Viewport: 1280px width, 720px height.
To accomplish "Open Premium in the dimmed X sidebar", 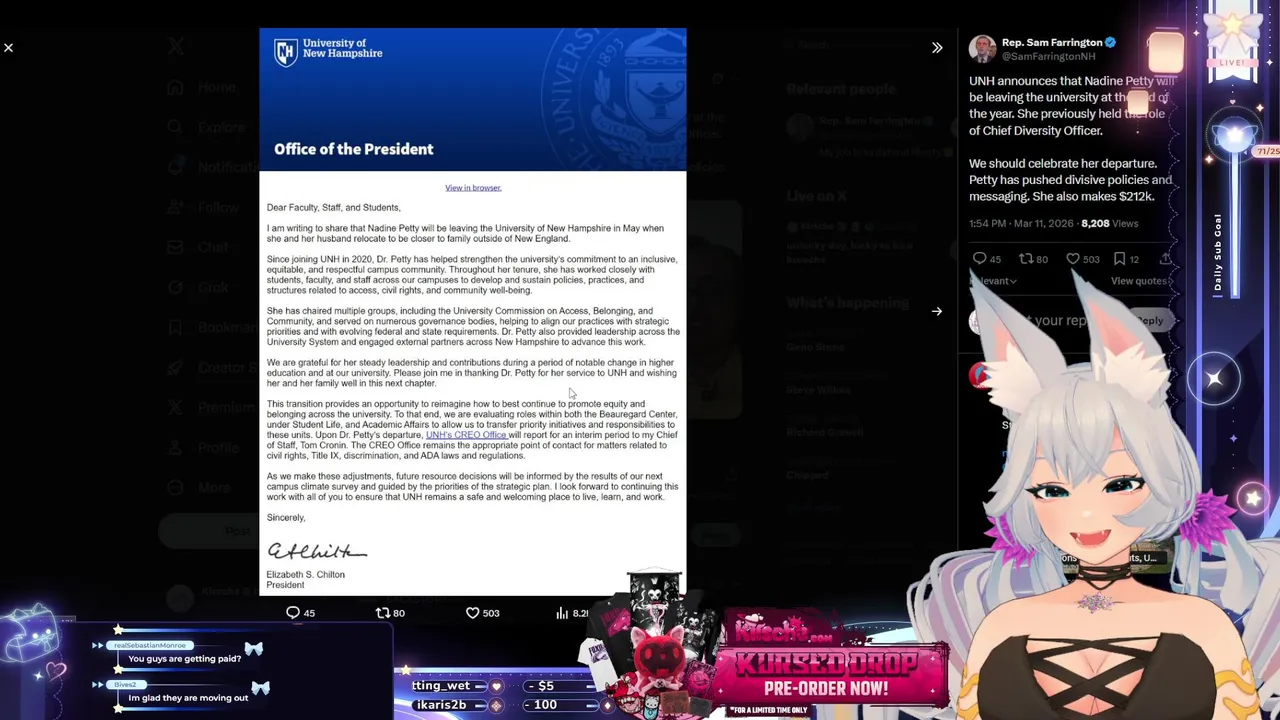I will click(x=225, y=408).
